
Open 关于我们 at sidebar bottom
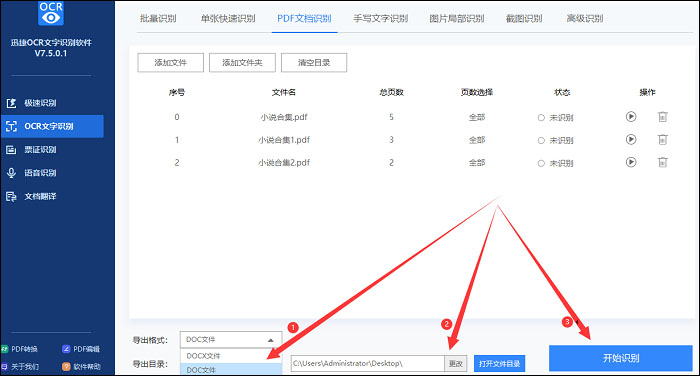tap(20, 367)
